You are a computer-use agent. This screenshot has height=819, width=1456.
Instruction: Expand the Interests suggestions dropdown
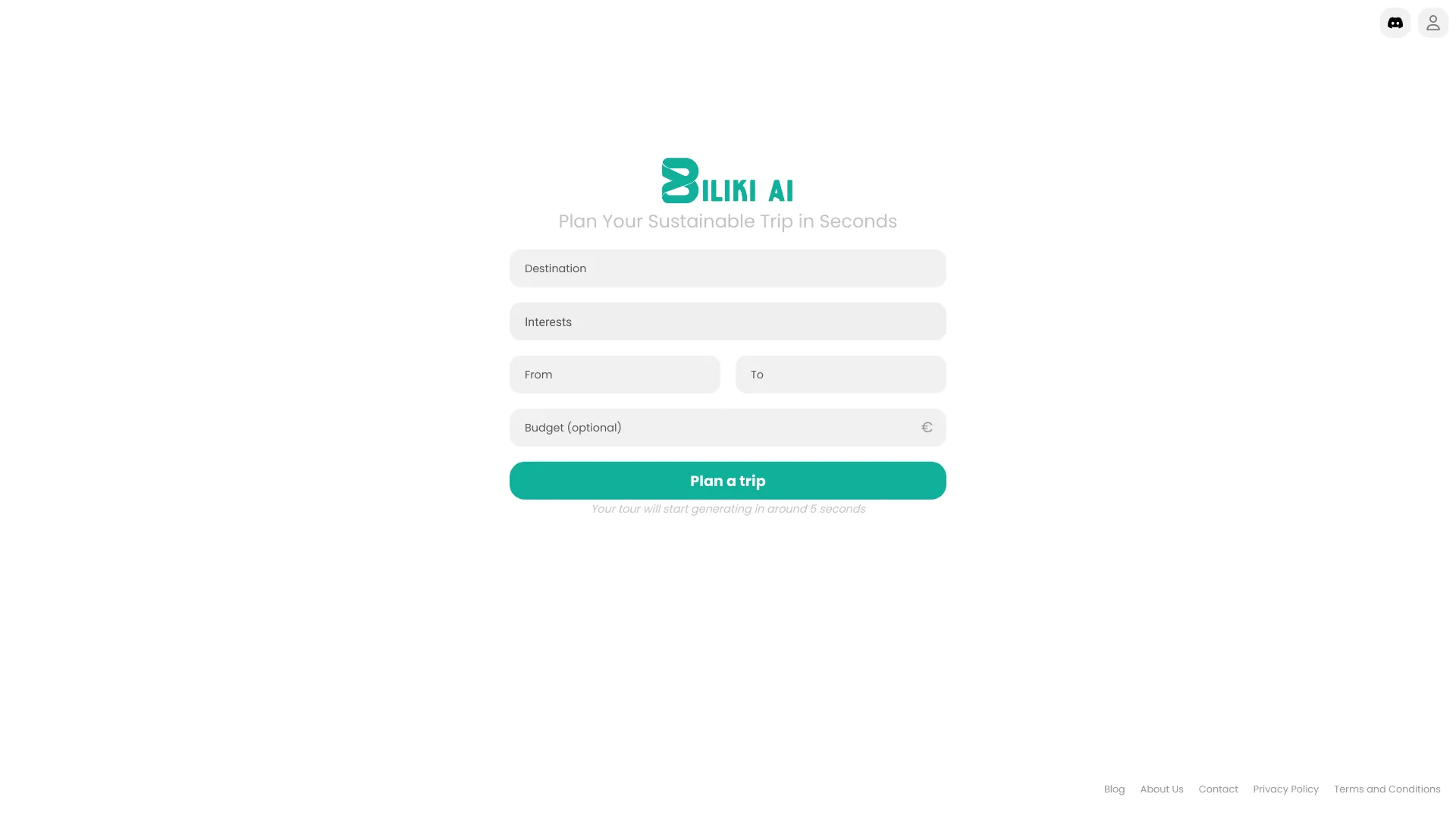point(728,321)
